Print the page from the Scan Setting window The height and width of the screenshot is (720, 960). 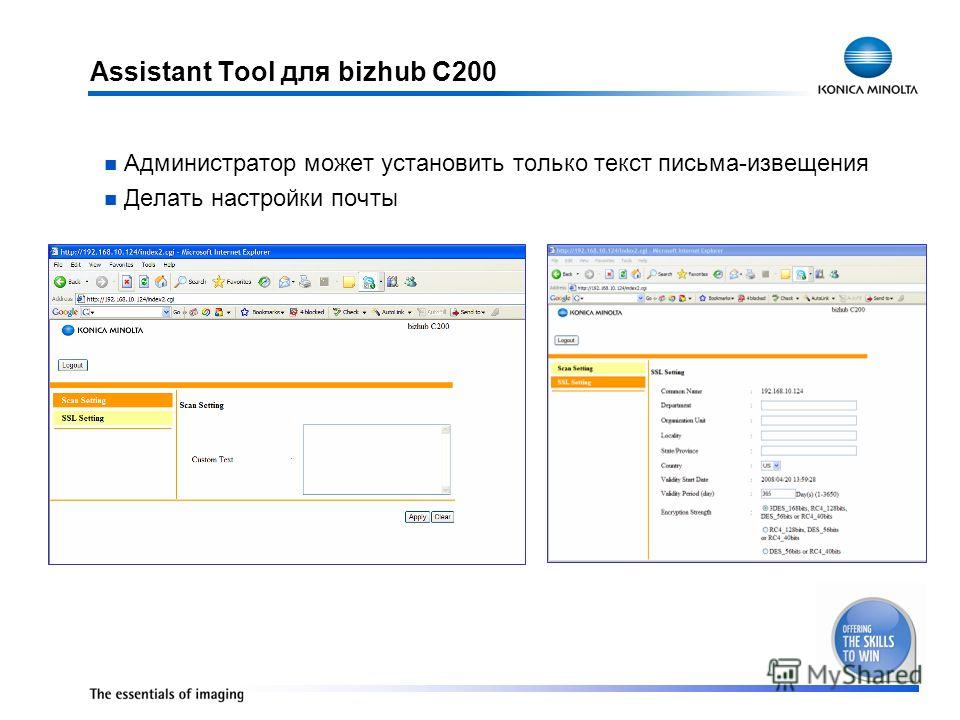point(305,282)
